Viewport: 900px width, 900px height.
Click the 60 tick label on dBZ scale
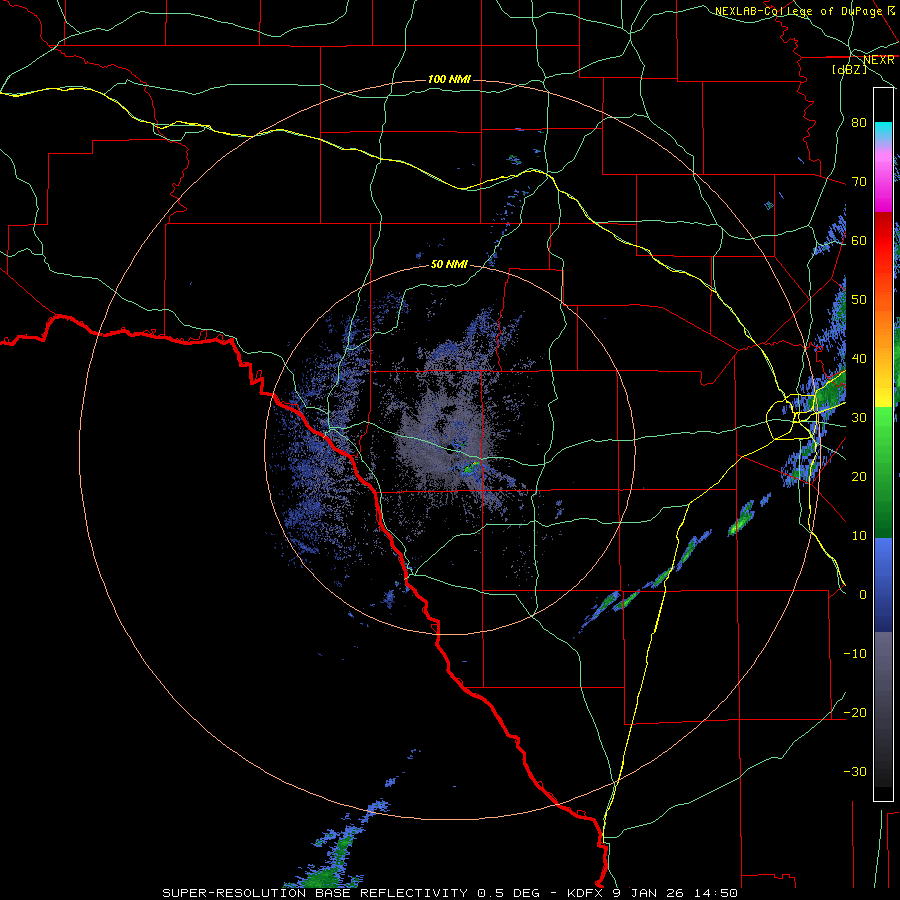(x=859, y=240)
